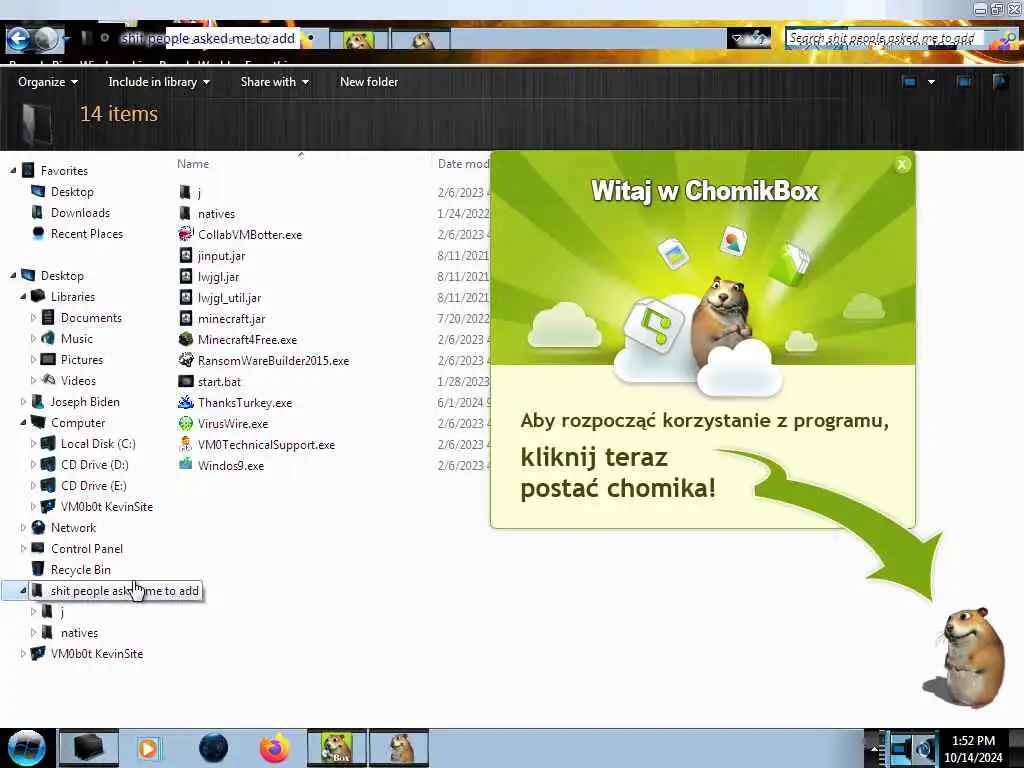The image size is (1024, 768).
Task: Click the Windos9.exe file icon
Action: coord(185,465)
